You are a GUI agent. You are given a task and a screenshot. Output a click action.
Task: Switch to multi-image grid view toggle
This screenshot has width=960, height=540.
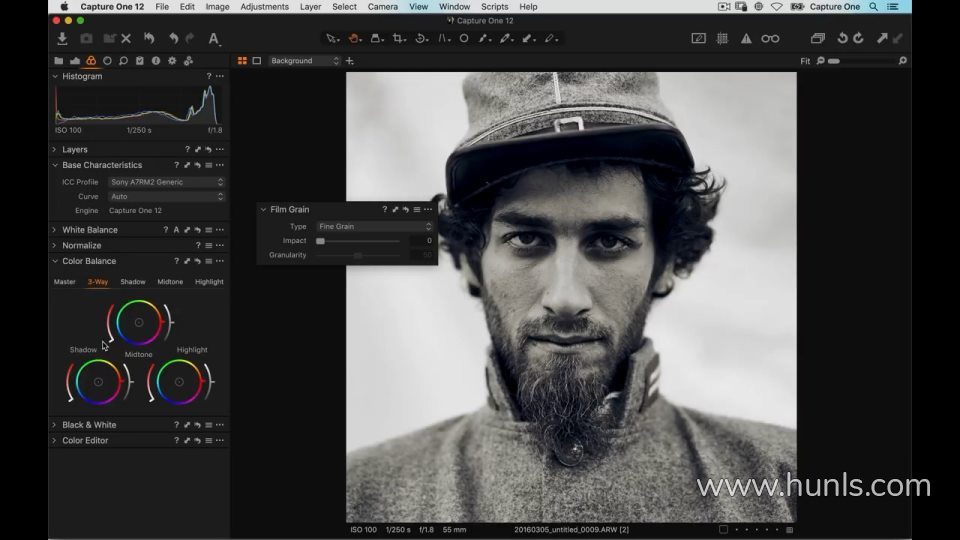(x=242, y=61)
